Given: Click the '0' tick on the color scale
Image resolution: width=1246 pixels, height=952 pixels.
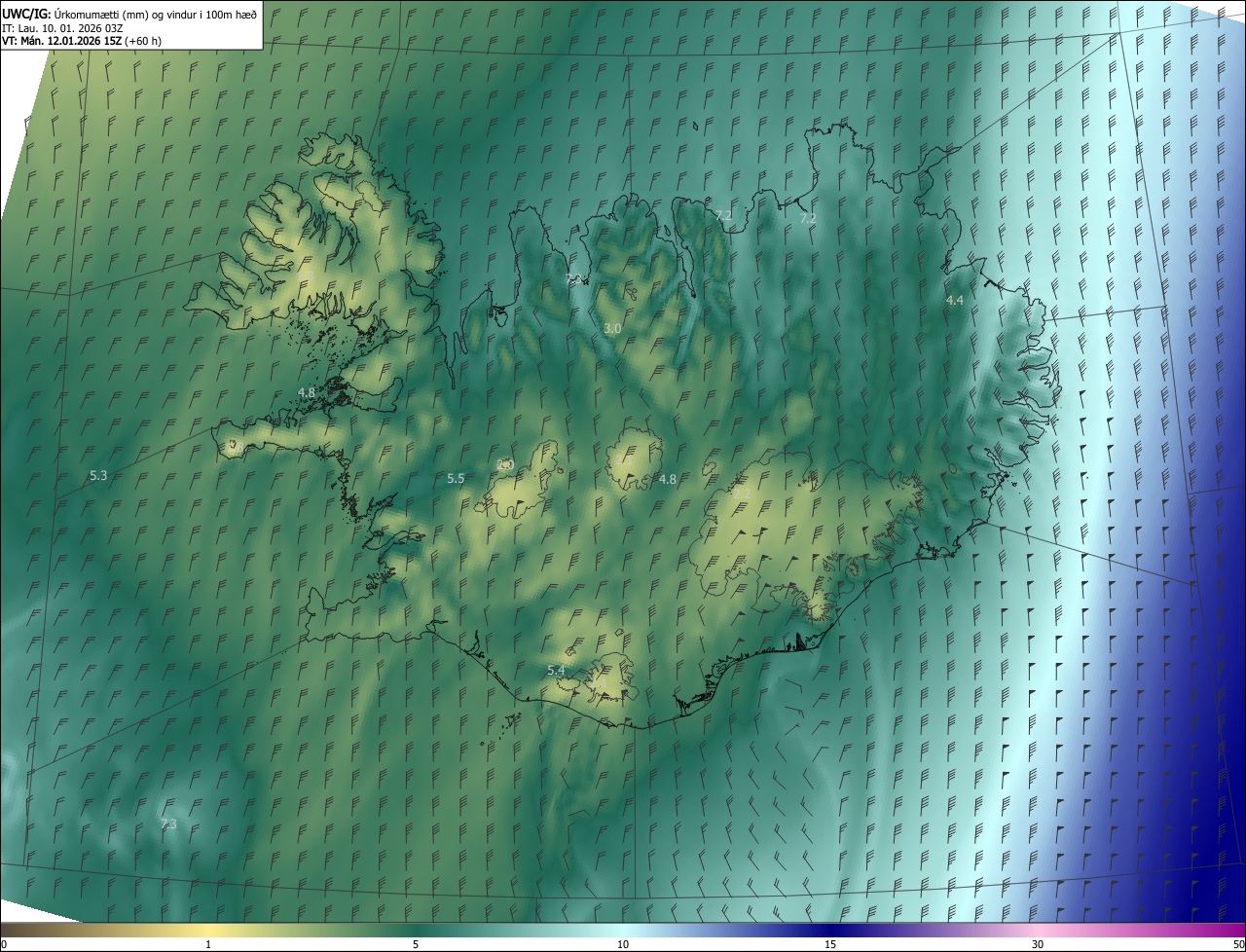Looking at the screenshot, I should coord(4,945).
